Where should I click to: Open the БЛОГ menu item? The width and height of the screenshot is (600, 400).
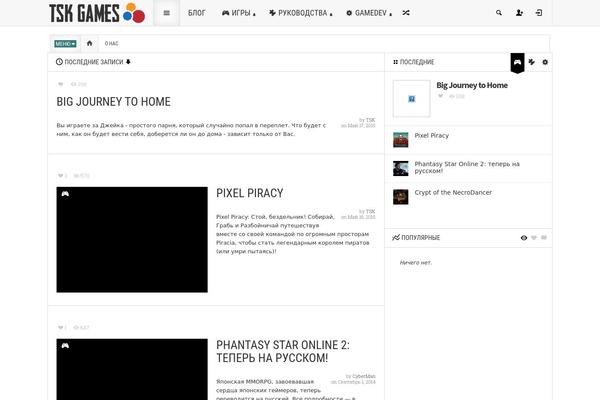point(197,13)
